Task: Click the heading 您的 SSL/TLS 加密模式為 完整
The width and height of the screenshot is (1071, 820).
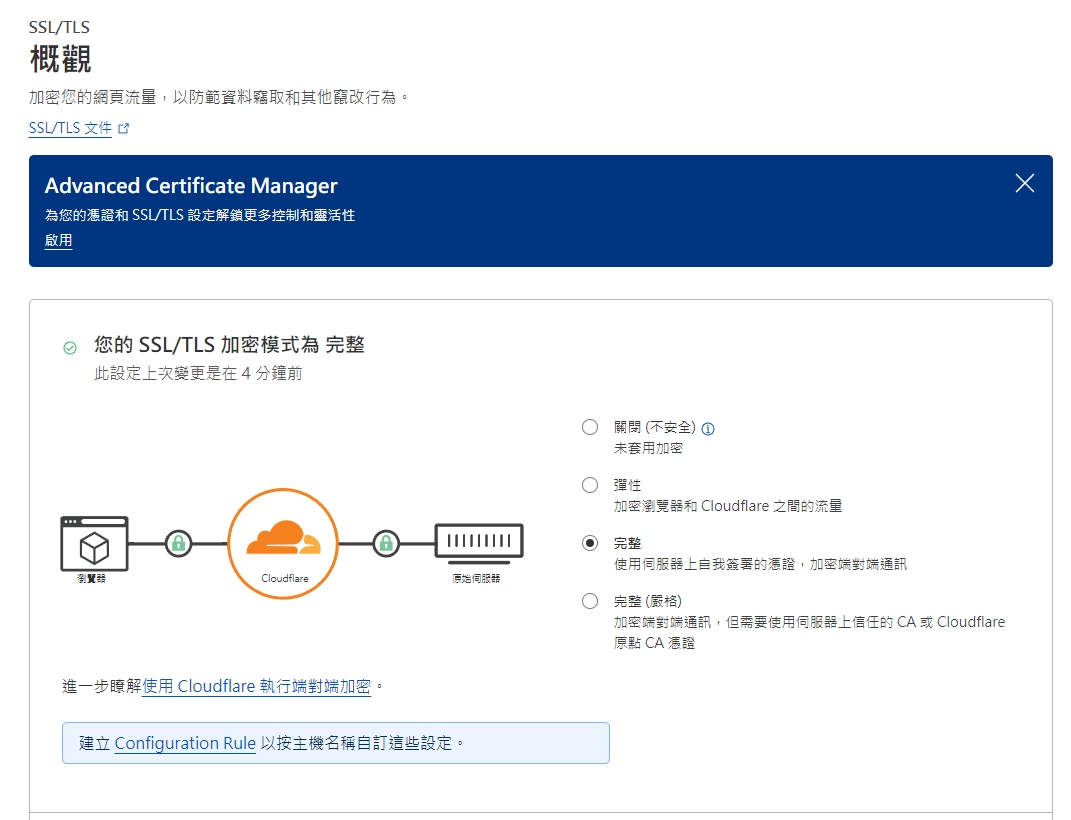Action: click(x=230, y=345)
